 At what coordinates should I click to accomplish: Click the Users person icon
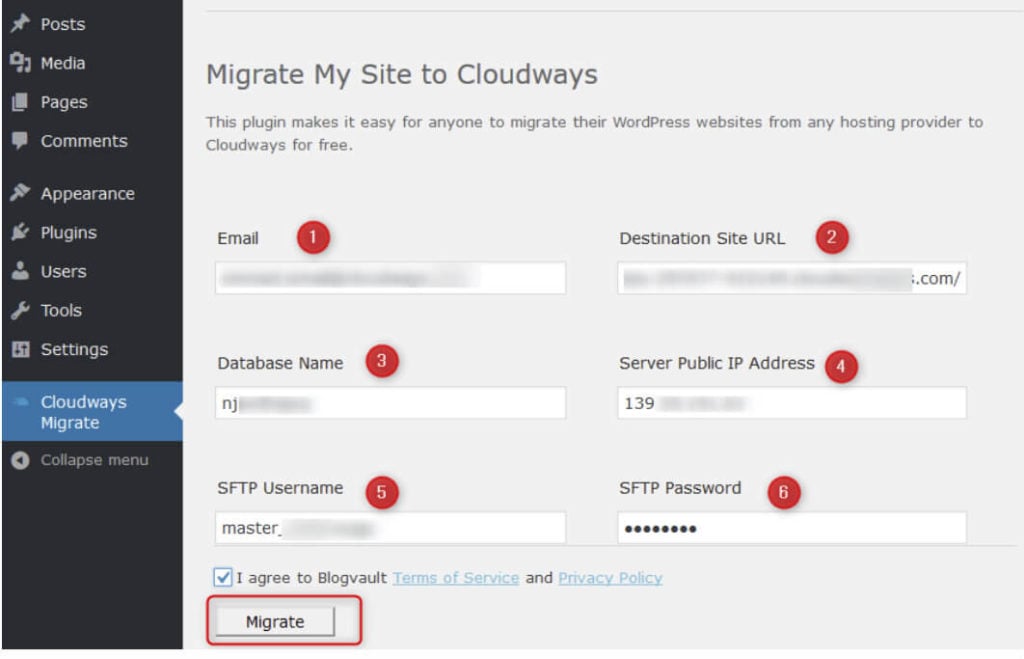pos(20,271)
